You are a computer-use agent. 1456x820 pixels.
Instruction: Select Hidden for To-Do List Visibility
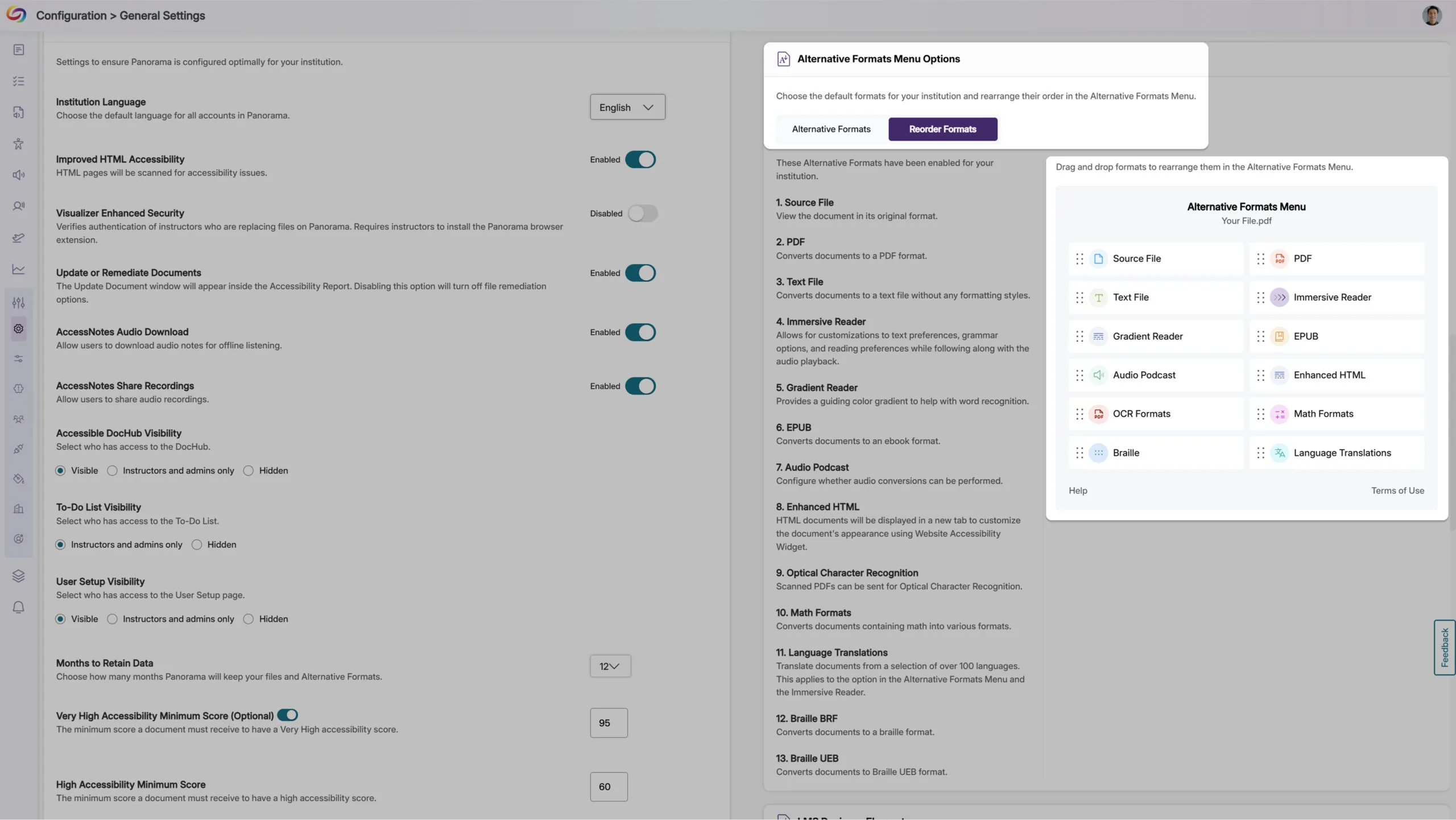[x=197, y=545]
